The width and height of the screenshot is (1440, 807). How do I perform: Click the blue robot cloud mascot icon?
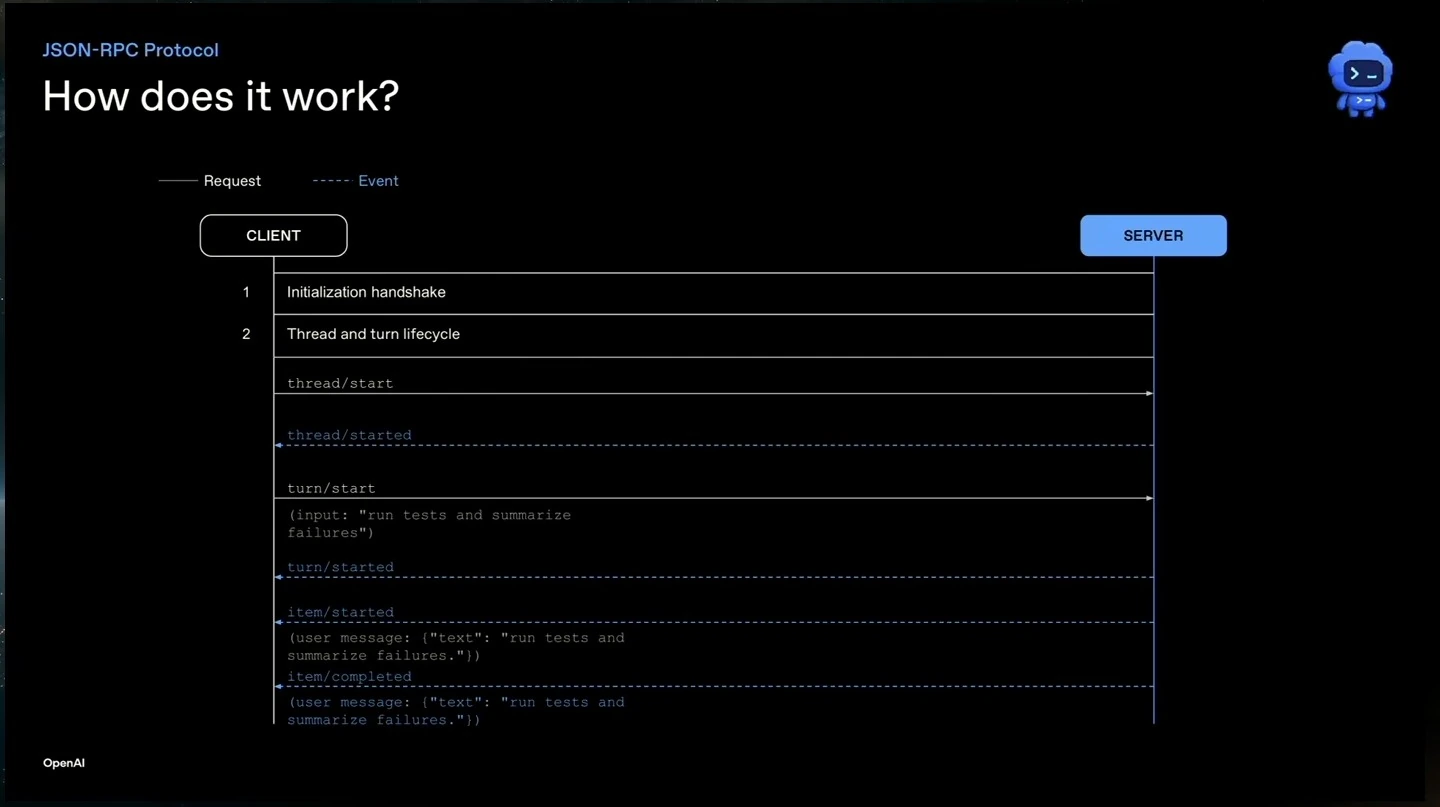(1360, 79)
